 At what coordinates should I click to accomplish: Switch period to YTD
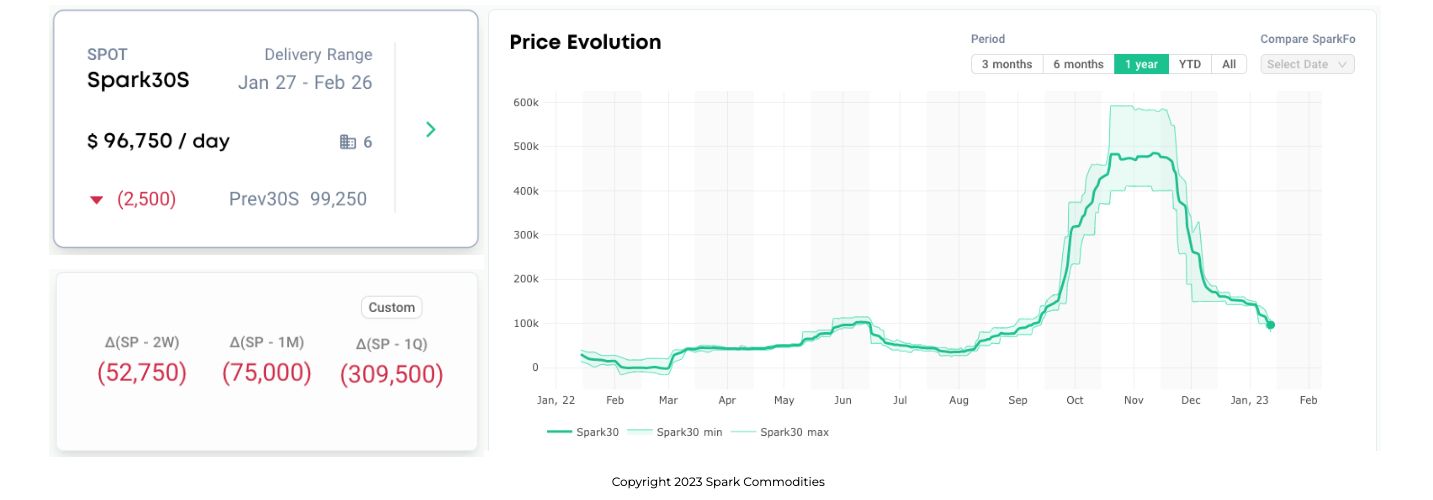[1190, 64]
